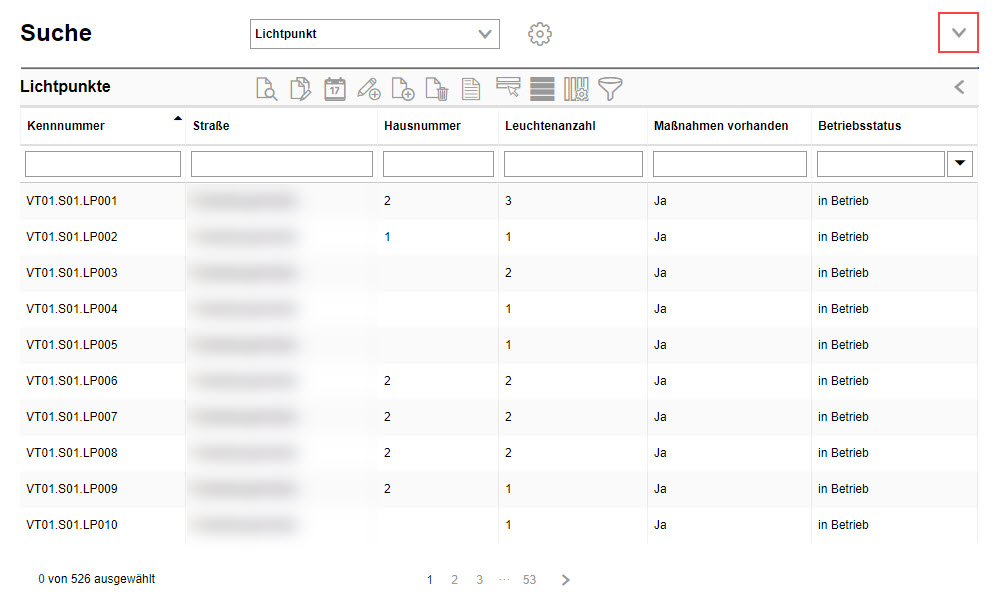This screenshot has height=596, width=1000.
Task: Click the view document magnifier icon
Action: point(266,88)
